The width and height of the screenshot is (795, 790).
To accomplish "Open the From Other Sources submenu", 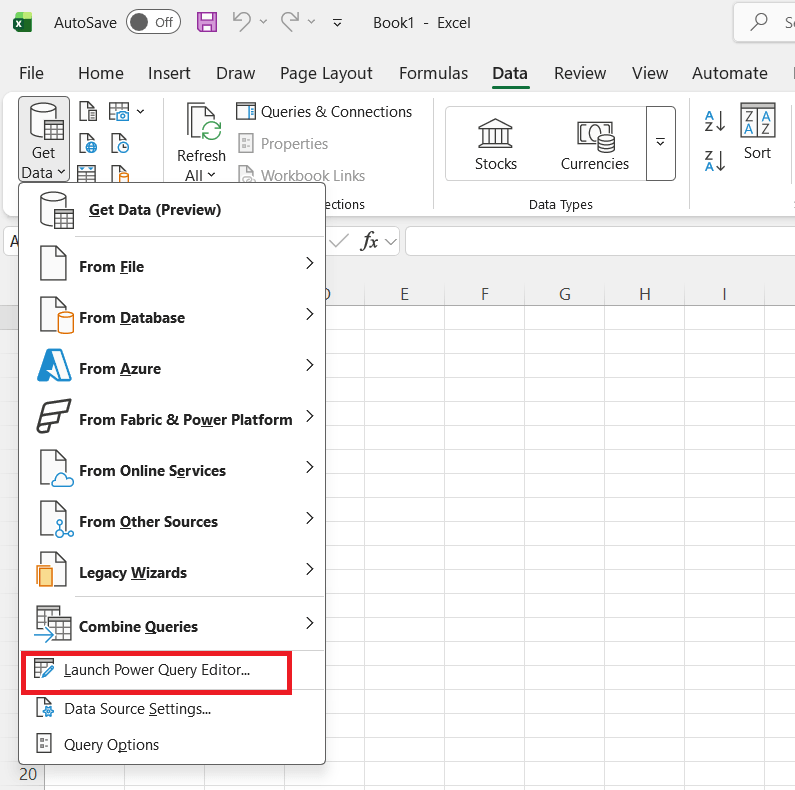I will click(172, 520).
